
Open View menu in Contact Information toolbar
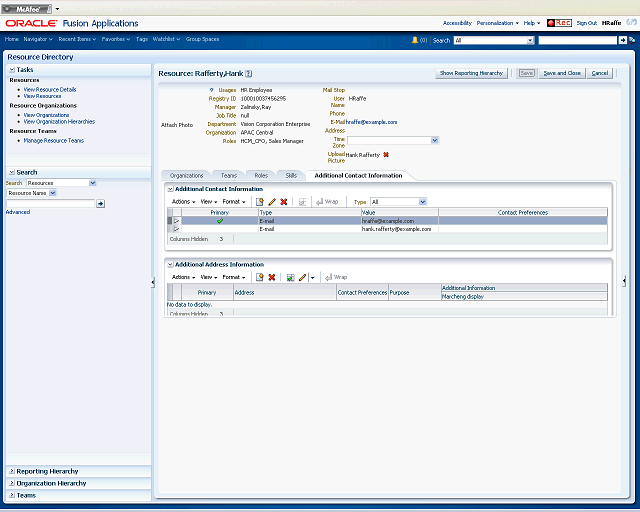pos(209,202)
